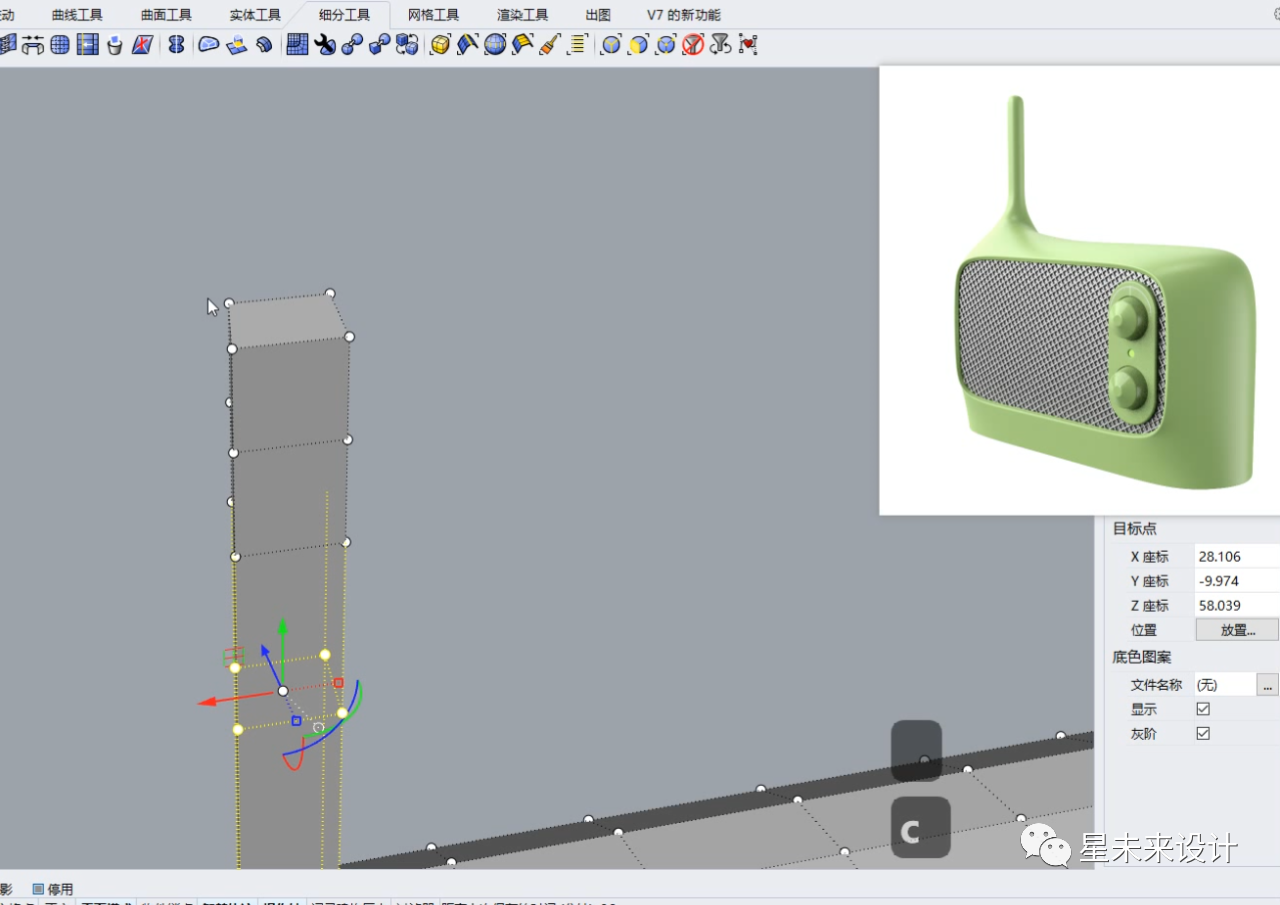Switch to the 曲面工具 tab
The width and height of the screenshot is (1280, 905).
[x=166, y=15]
